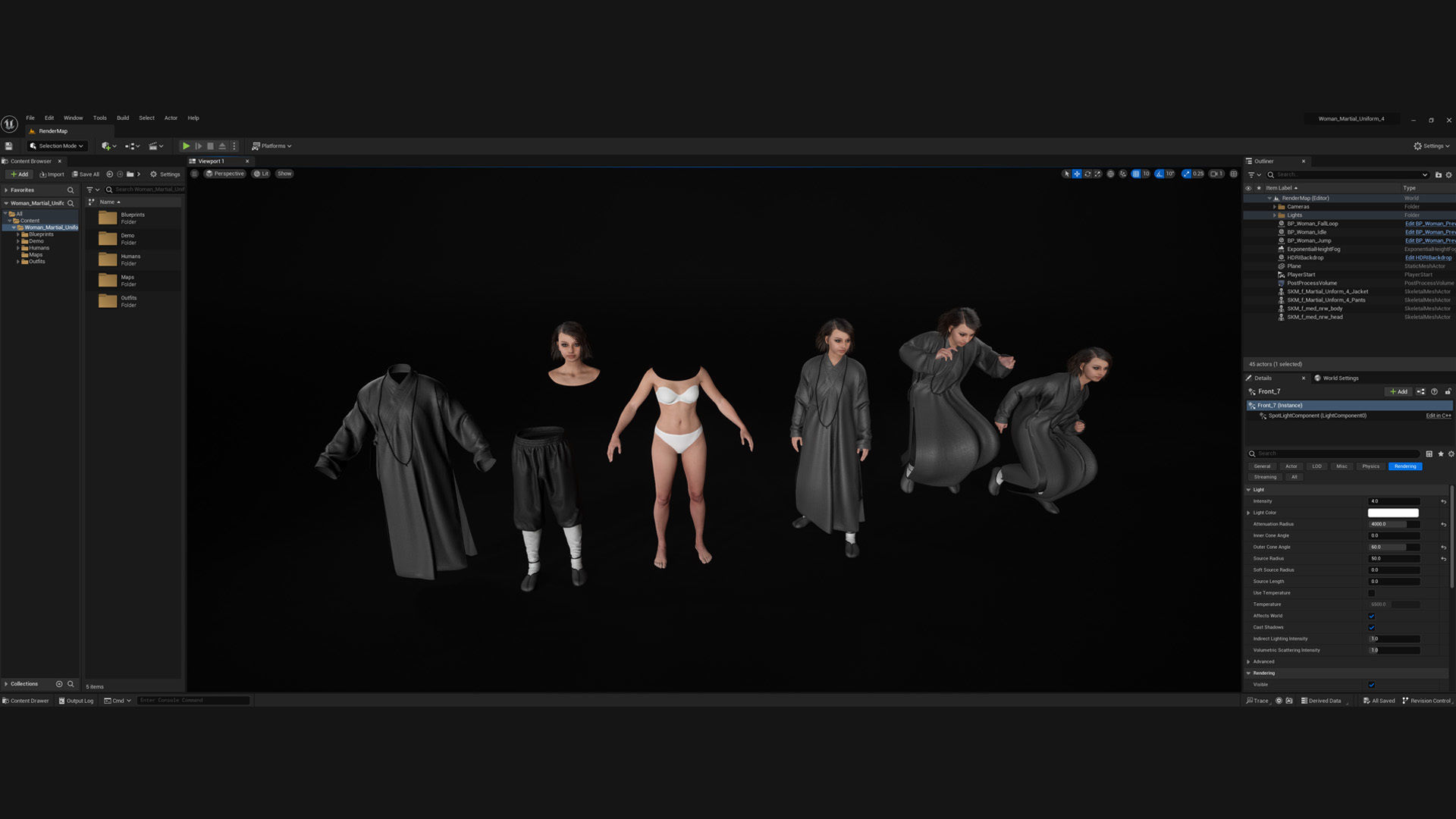The image size is (1456, 819).
Task: Toggle surface snapping icon
Action: (1123, 174)
